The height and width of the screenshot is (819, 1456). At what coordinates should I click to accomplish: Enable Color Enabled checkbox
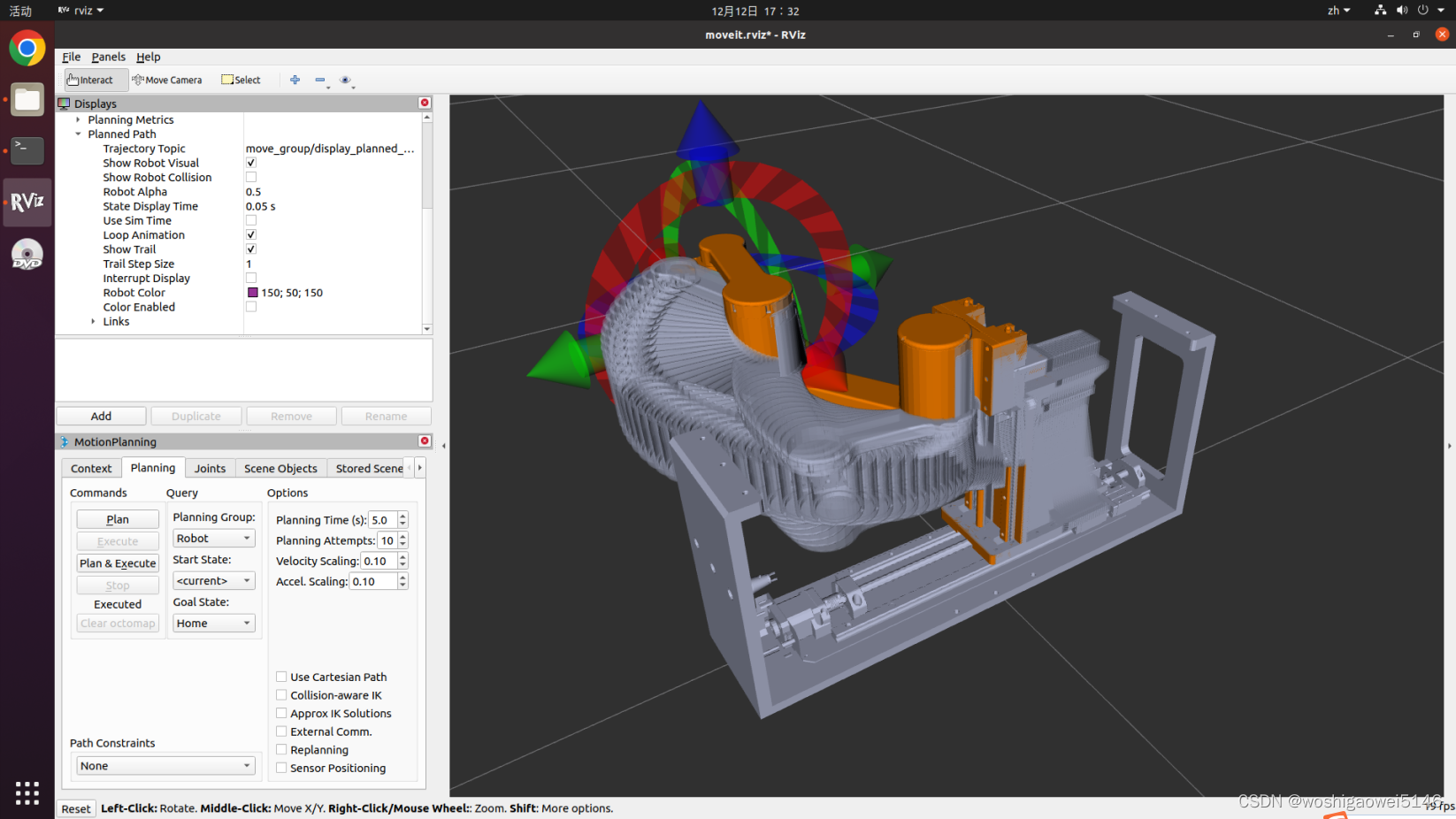(251, 307)
